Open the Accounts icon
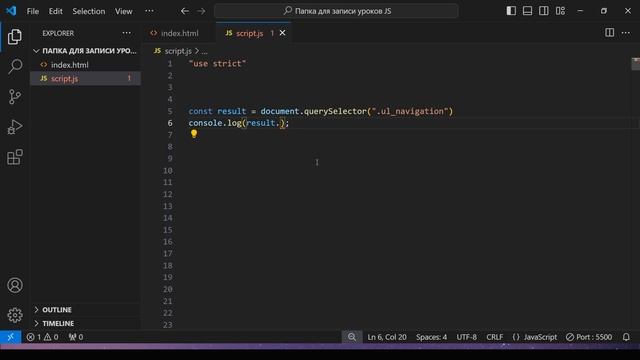This screenshot has height=360, width=640. 15,285
